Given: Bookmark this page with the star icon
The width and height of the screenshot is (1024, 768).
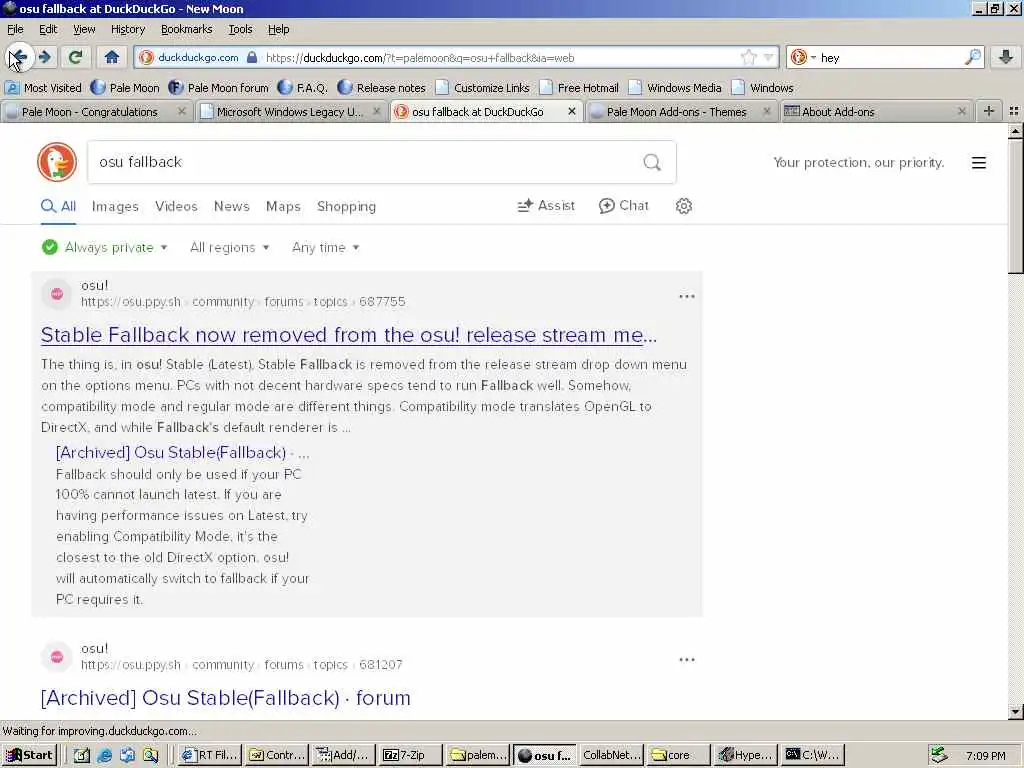Looking at the screenshot, I should [x=748, y=57].
